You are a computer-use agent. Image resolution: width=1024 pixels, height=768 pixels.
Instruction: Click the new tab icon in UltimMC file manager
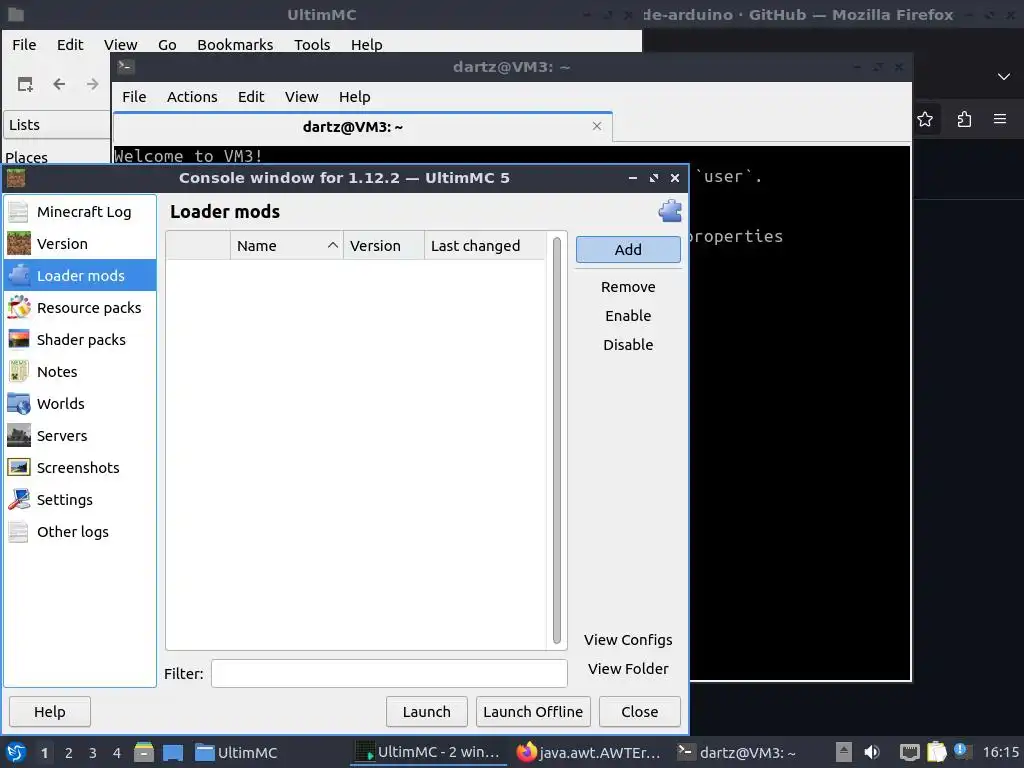coord(25,84)
